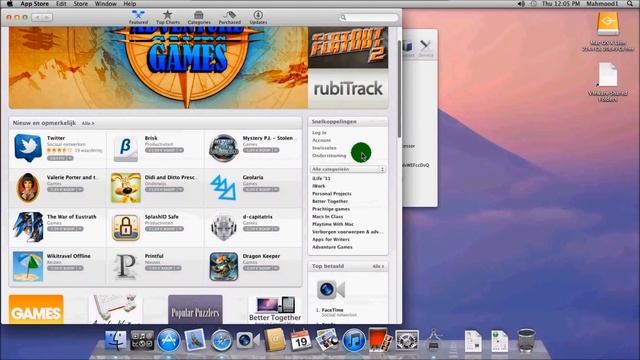
Task: Open the Better Together tile
Action: tap(275, 309)
